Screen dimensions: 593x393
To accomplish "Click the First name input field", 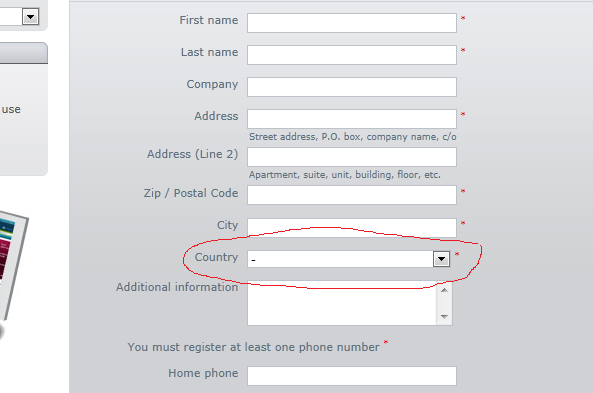I will [x=352, y=23].
